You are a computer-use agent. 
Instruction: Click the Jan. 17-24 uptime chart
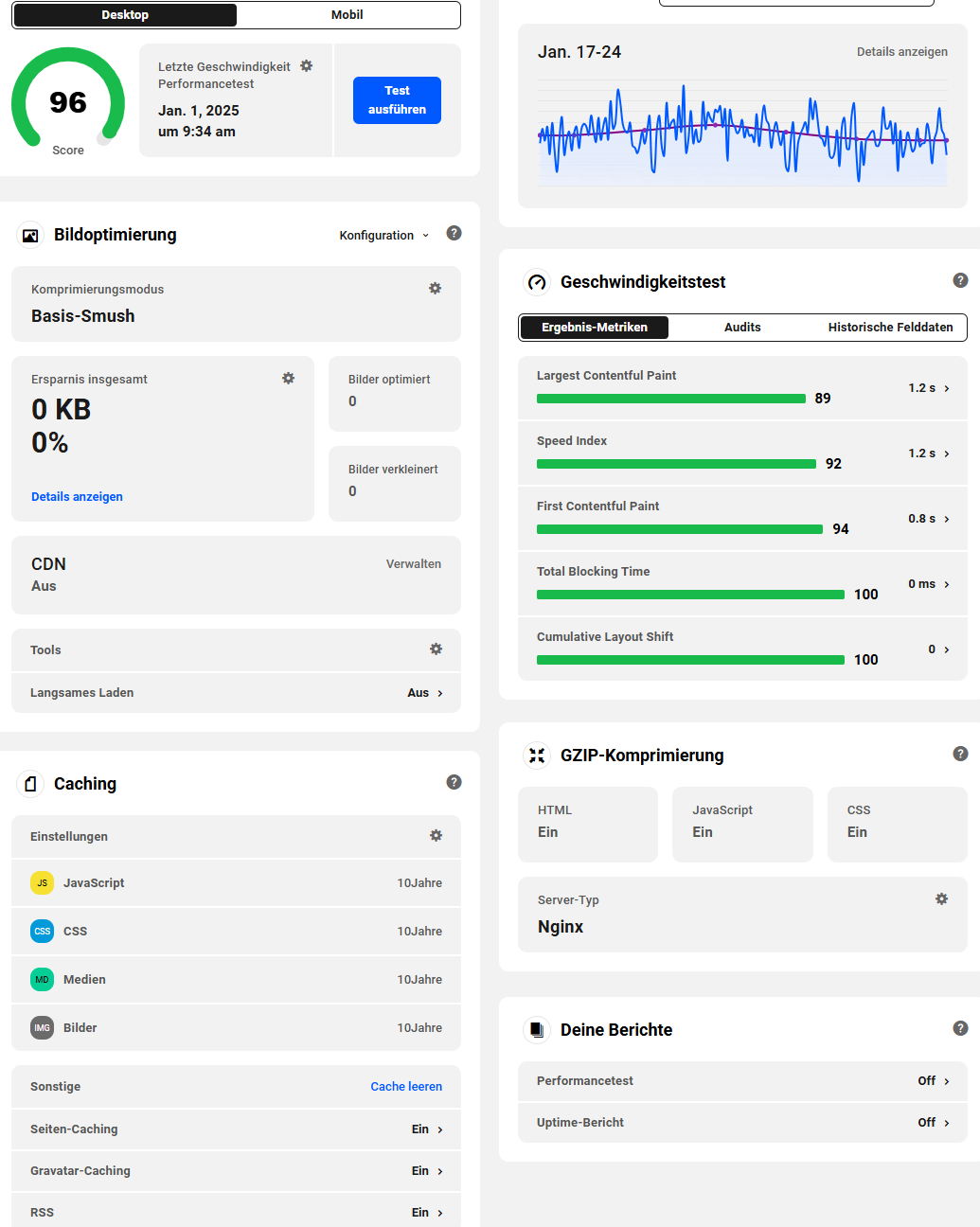(x=742, y=131)
